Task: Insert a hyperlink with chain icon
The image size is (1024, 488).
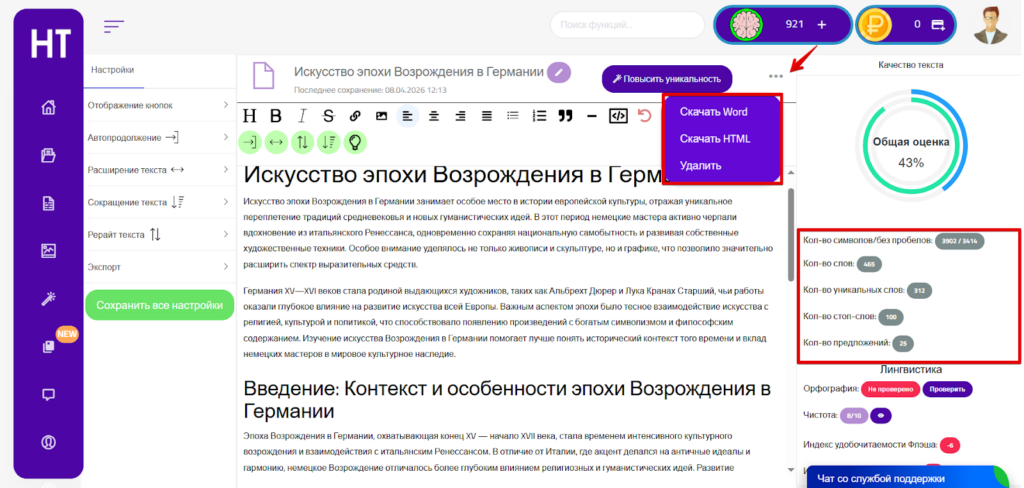Action: coord(355,116)
